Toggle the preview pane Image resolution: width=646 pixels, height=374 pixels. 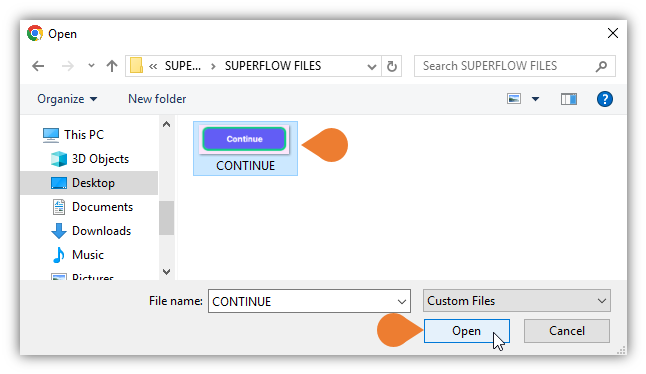pyautogui.click(x=569, y=99)
